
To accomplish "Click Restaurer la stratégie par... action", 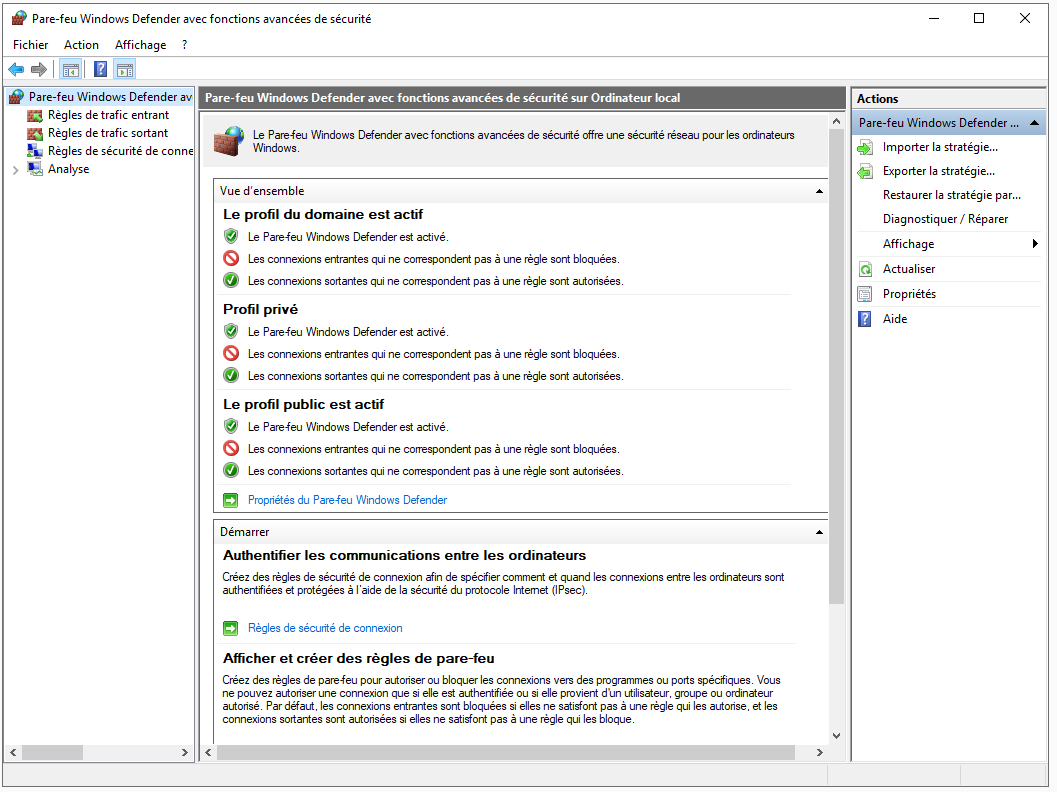I will [x=951, y=195].
